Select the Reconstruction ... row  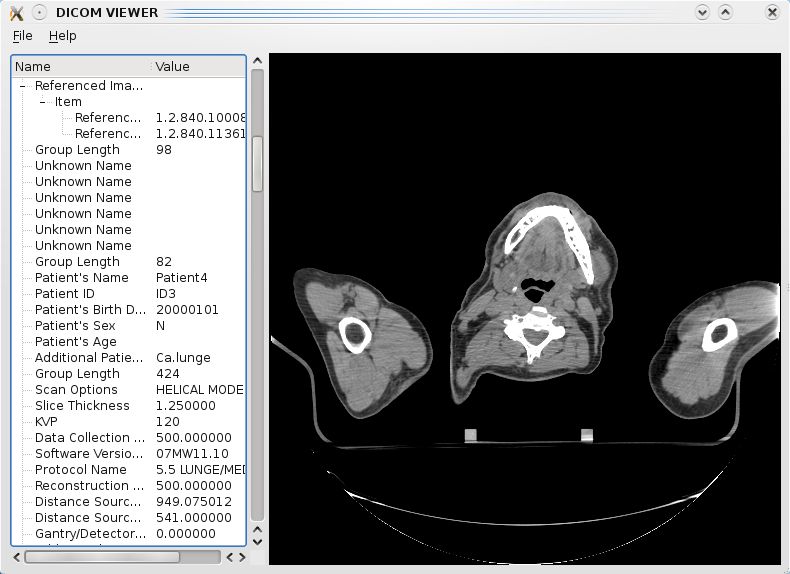coord(128,486)
